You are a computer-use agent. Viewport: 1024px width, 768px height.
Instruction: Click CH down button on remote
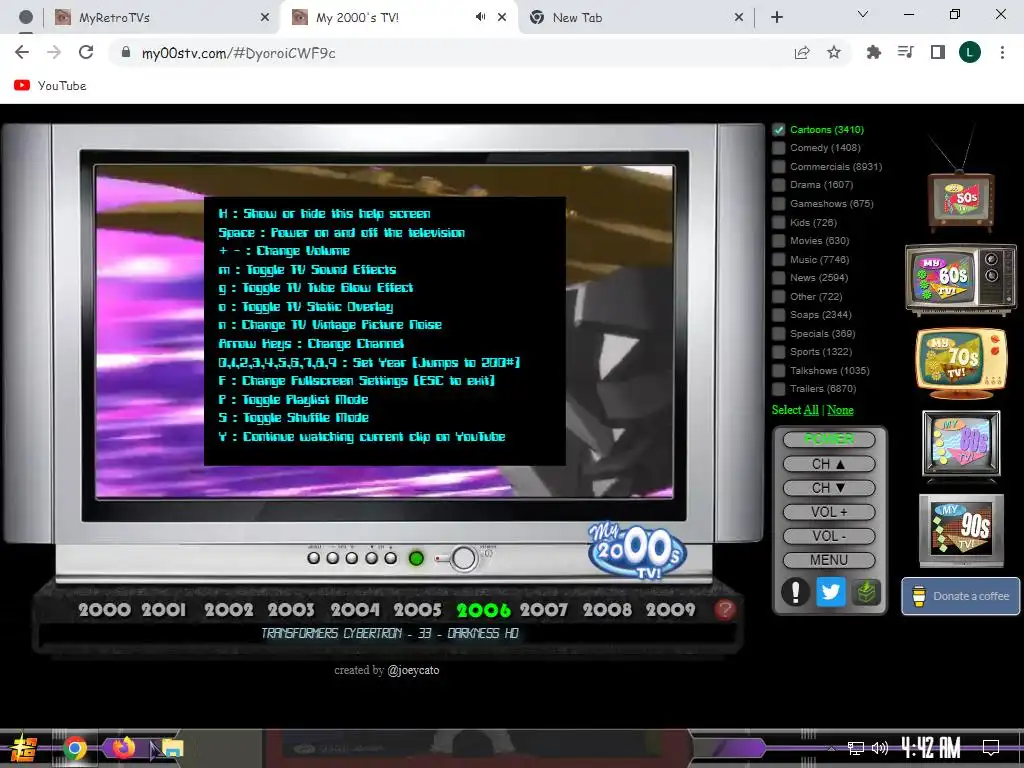click(829, 488)
